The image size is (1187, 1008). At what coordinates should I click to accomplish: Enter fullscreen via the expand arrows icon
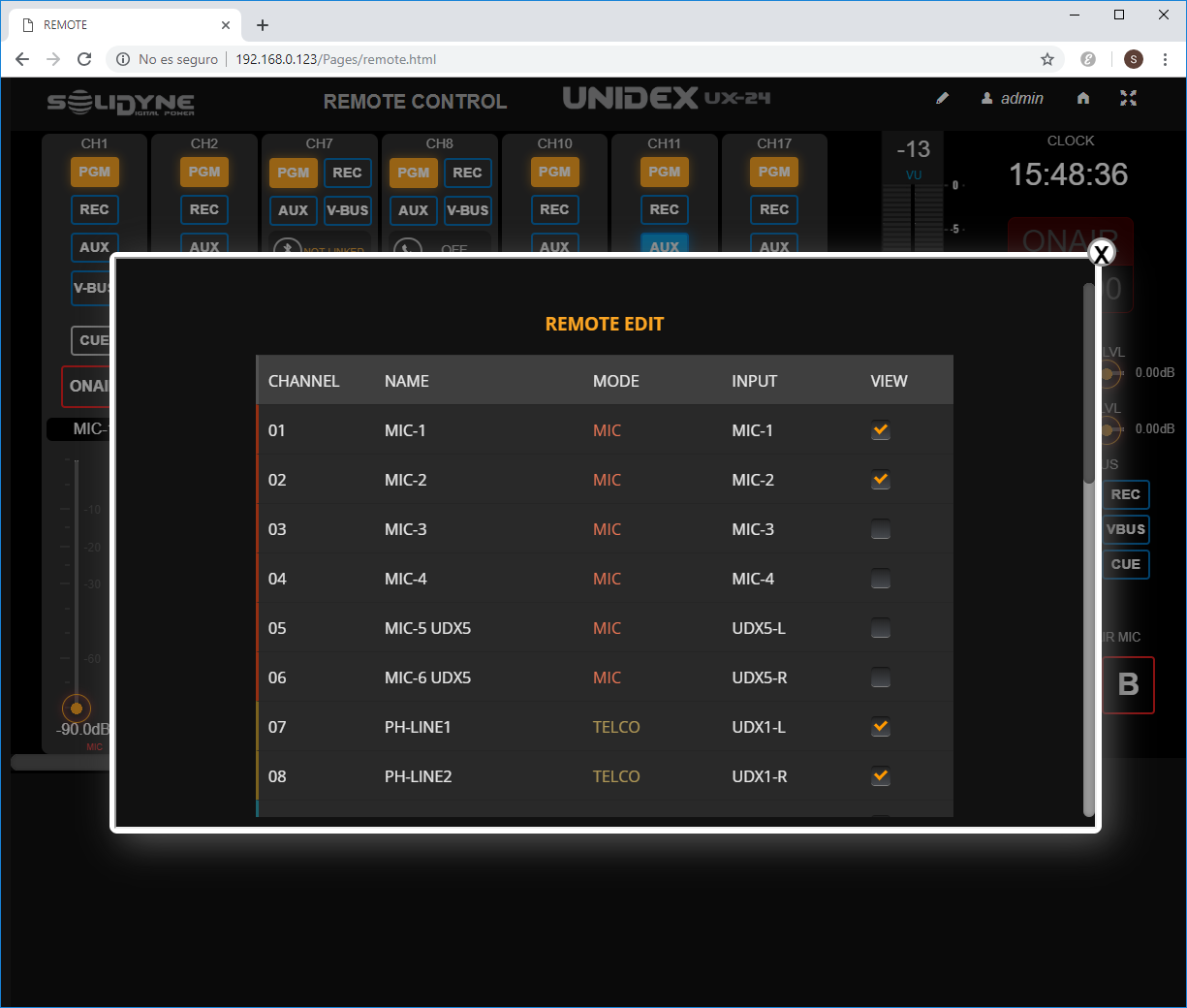coord(1128,98)
